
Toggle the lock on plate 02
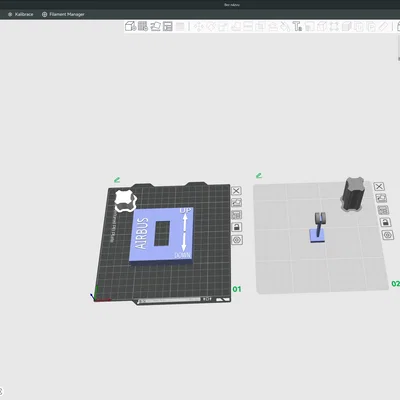coord(385,222)
